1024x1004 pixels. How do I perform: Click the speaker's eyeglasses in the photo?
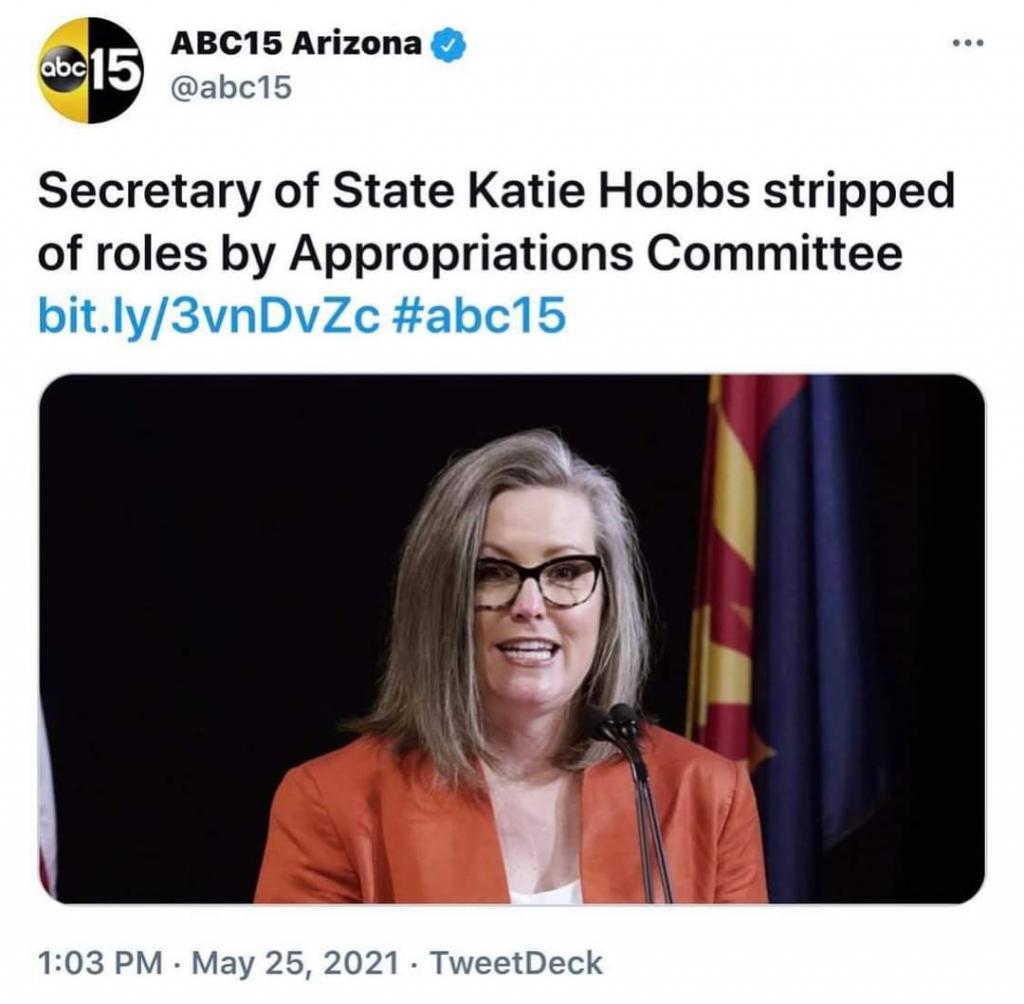point(537,581)
